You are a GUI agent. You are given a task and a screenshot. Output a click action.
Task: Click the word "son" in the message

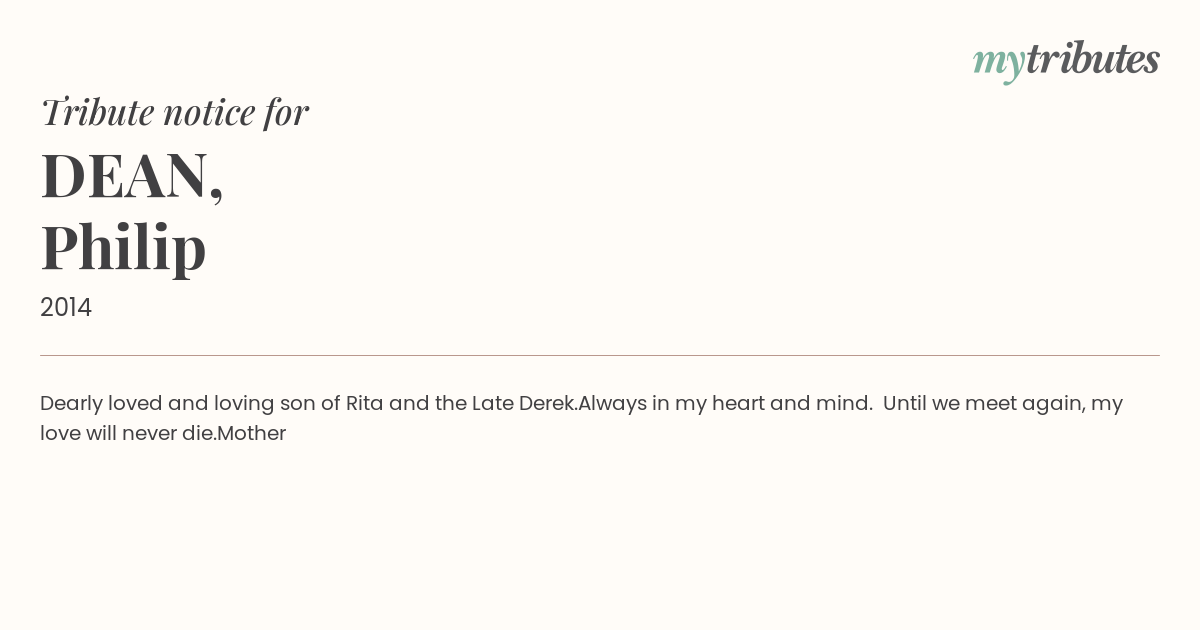pyautogui.click(x=297, y=404)
